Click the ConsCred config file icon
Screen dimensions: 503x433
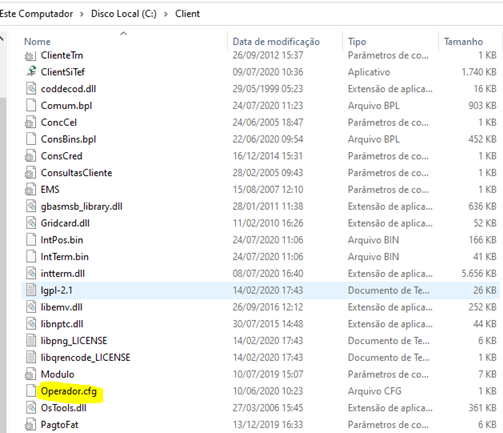31,156
